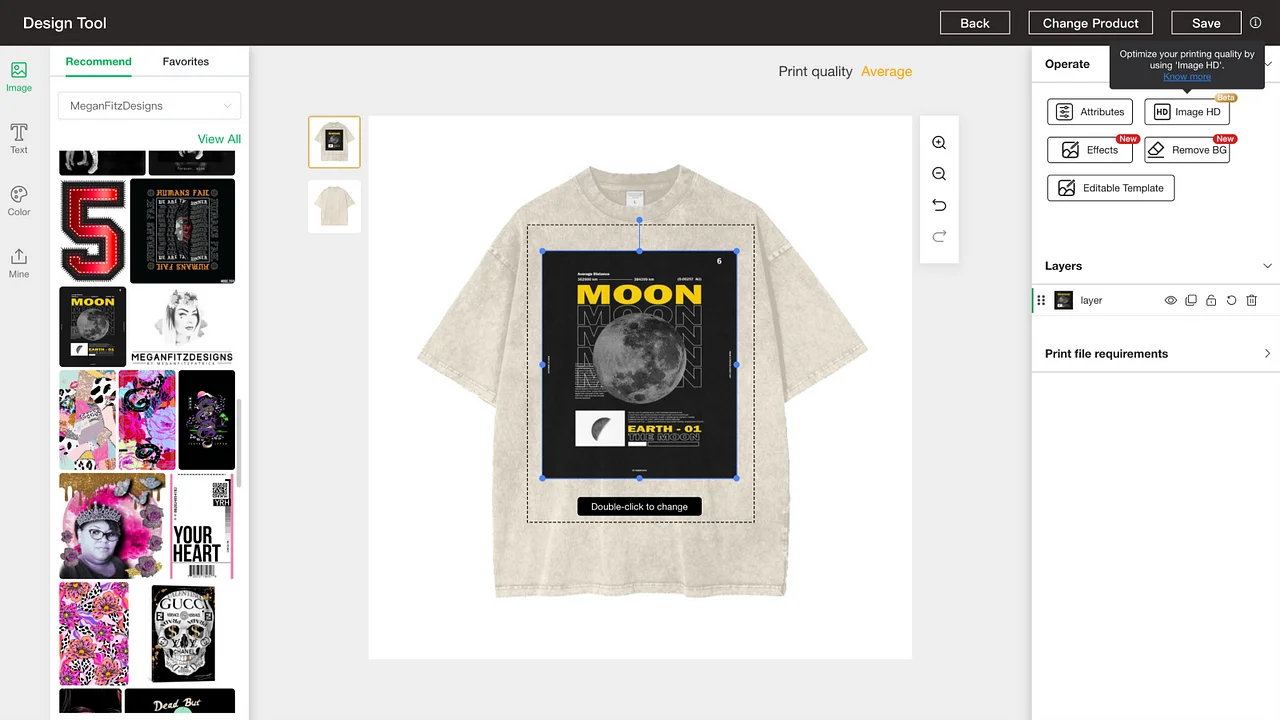
Task: Undo the last canvas action
Action: (938, 205)
